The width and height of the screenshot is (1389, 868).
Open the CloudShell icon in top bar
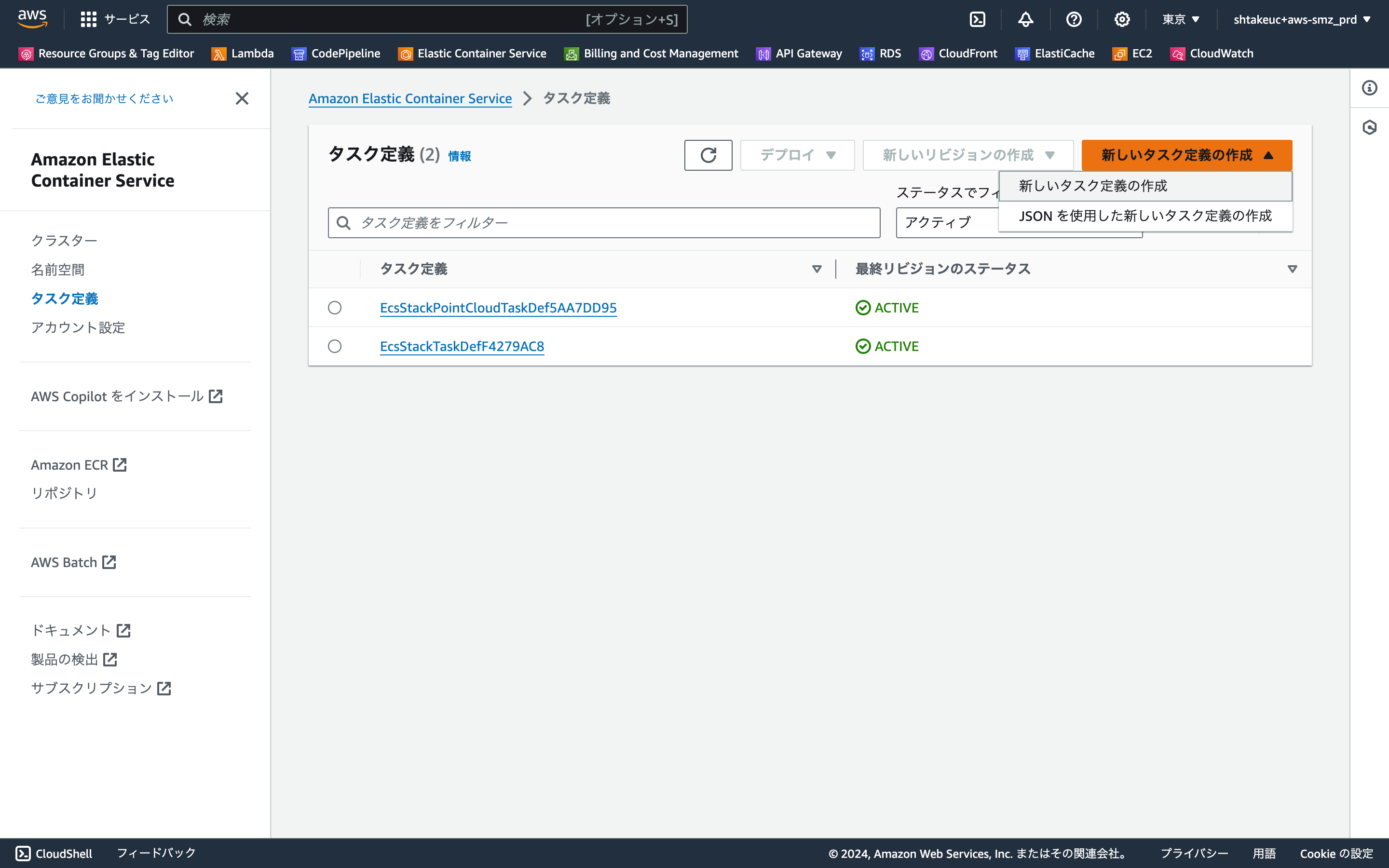(978, 19)
